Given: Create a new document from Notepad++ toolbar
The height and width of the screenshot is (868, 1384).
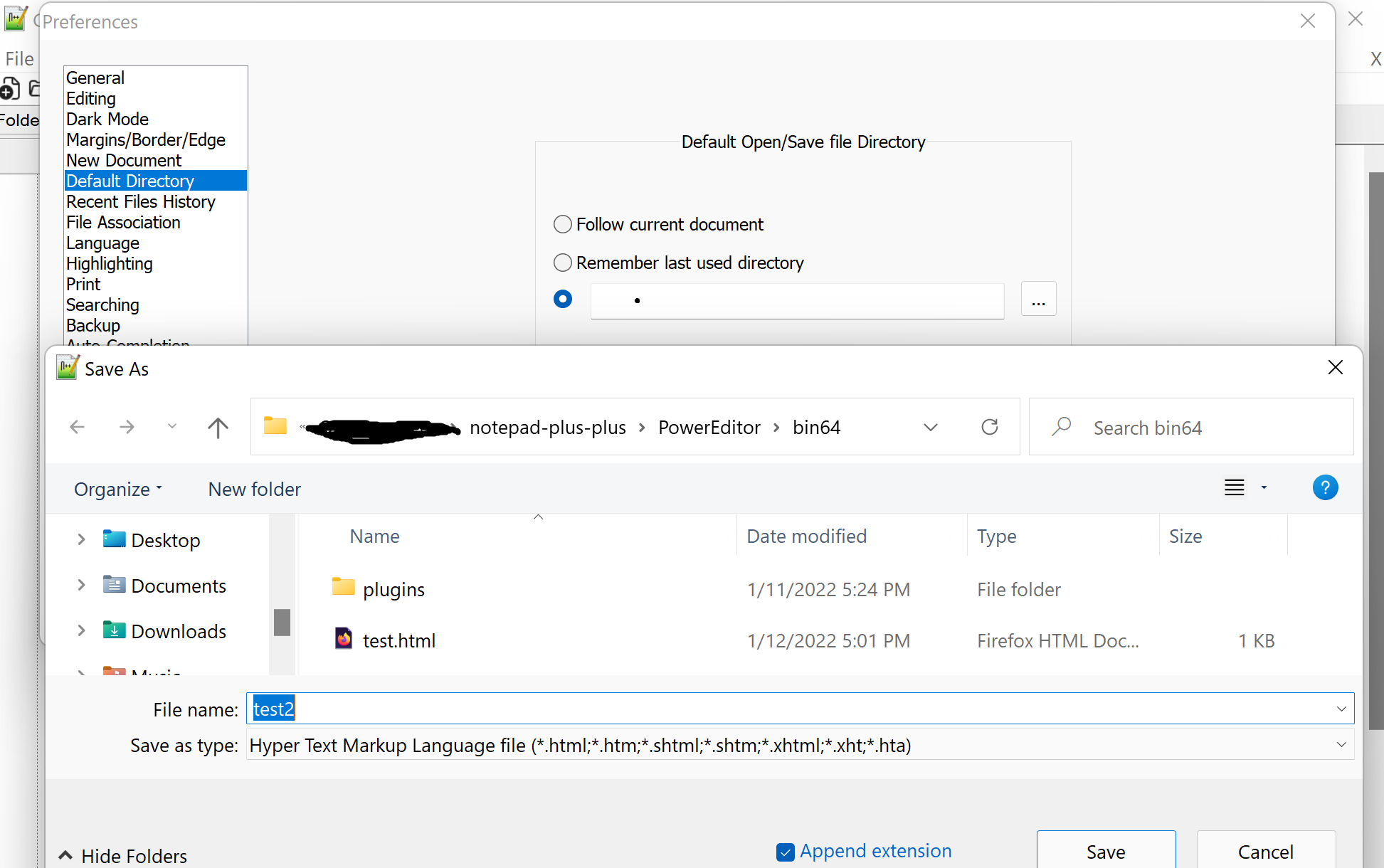Looking at the screenshot, I should [10, 88].
